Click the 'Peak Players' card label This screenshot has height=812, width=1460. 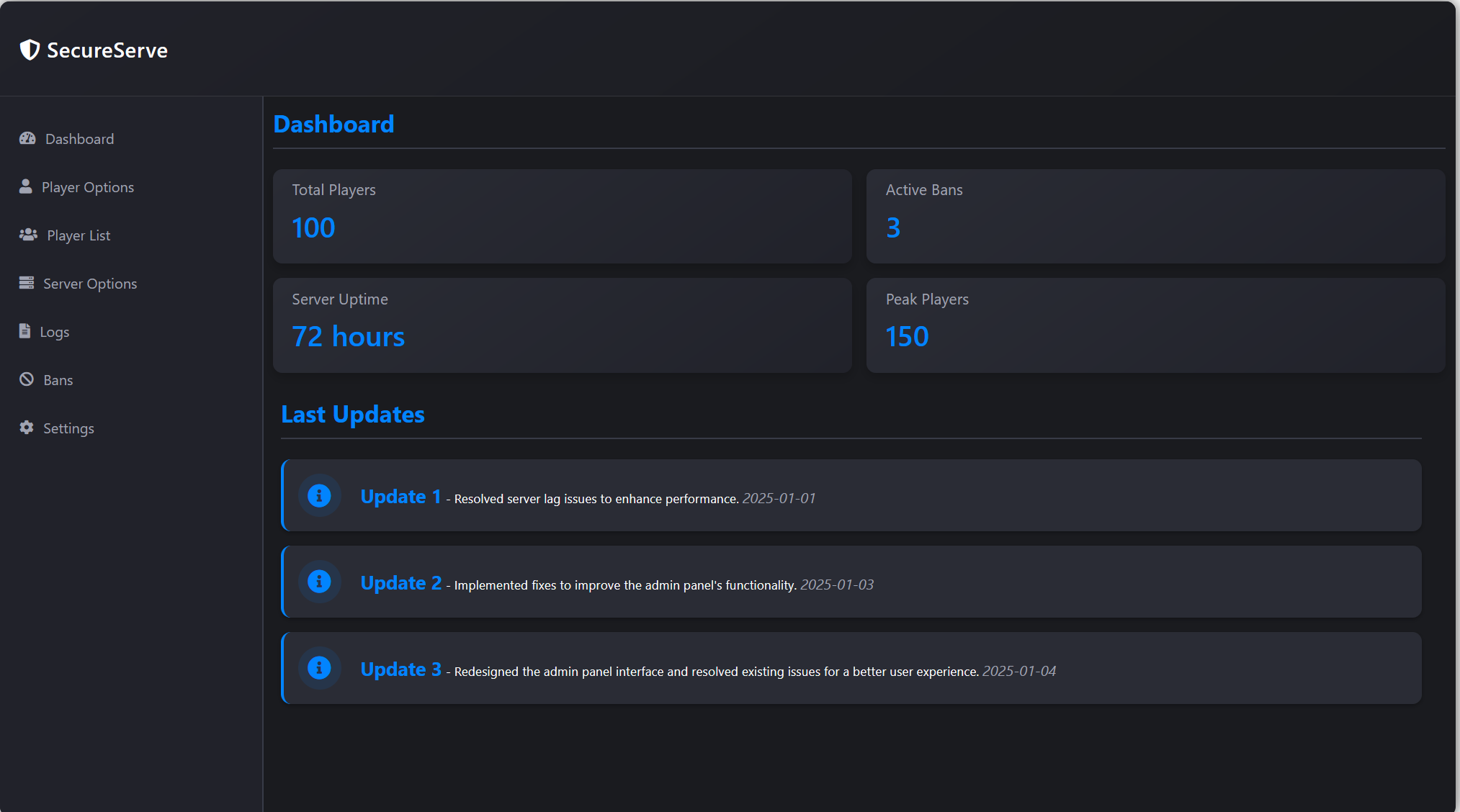coord(927,299)
